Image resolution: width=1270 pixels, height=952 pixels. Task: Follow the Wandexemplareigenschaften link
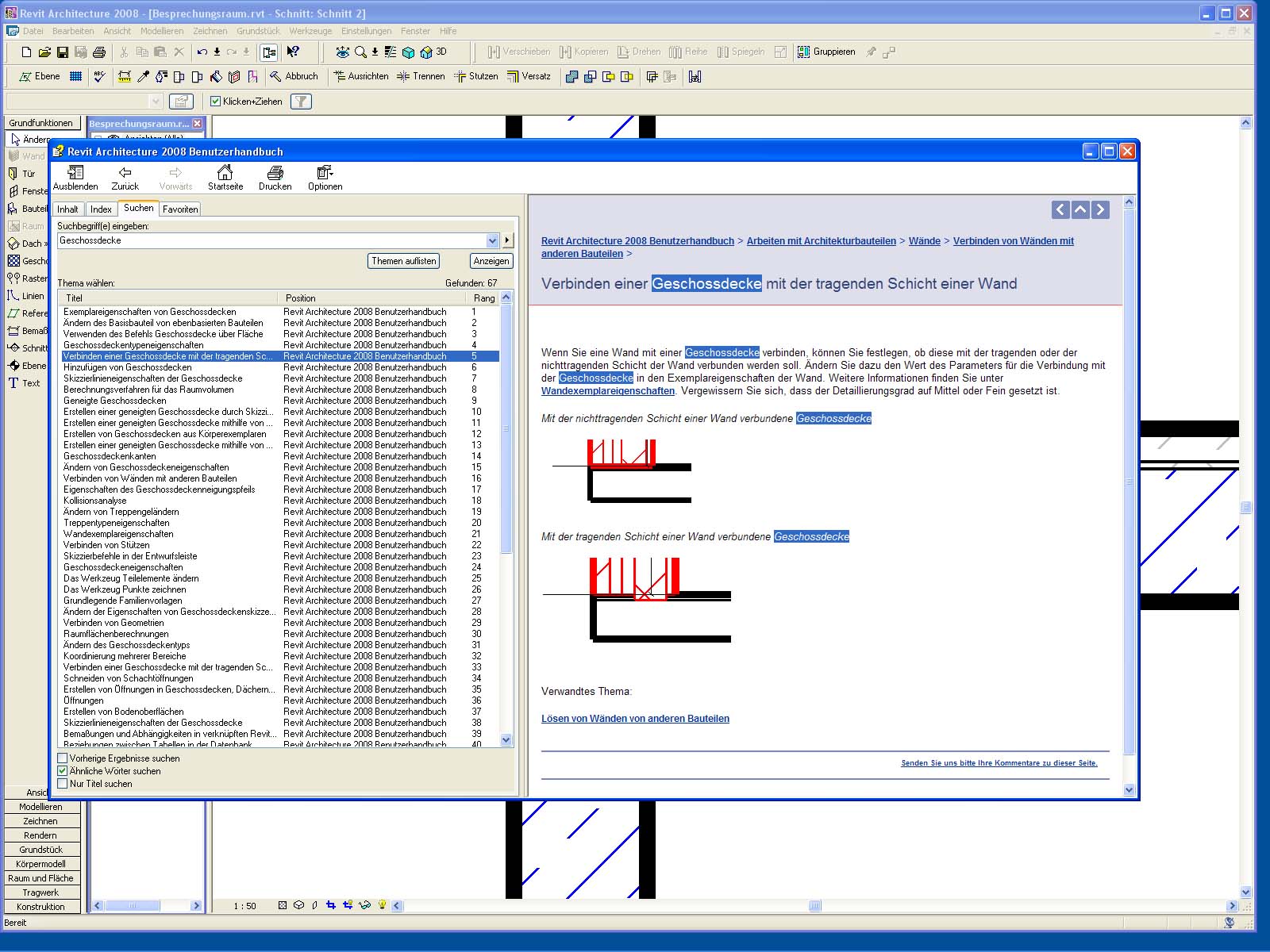tap(608, 391)
